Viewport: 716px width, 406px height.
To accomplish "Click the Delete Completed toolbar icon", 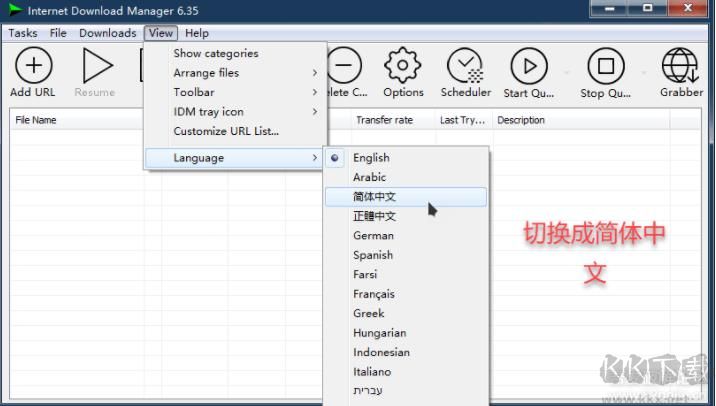I will 345,67.
